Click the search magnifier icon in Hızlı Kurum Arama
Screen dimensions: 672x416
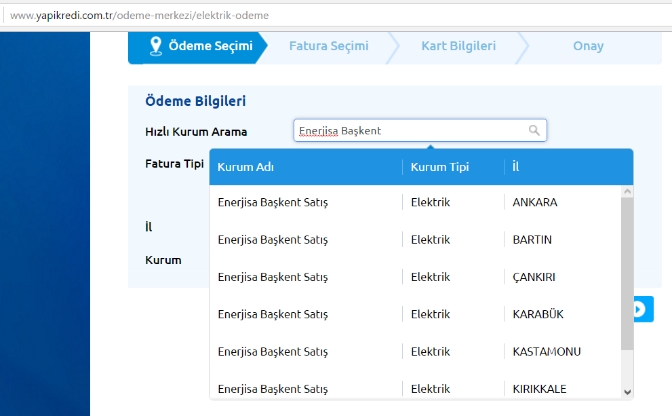click(534, 130)
